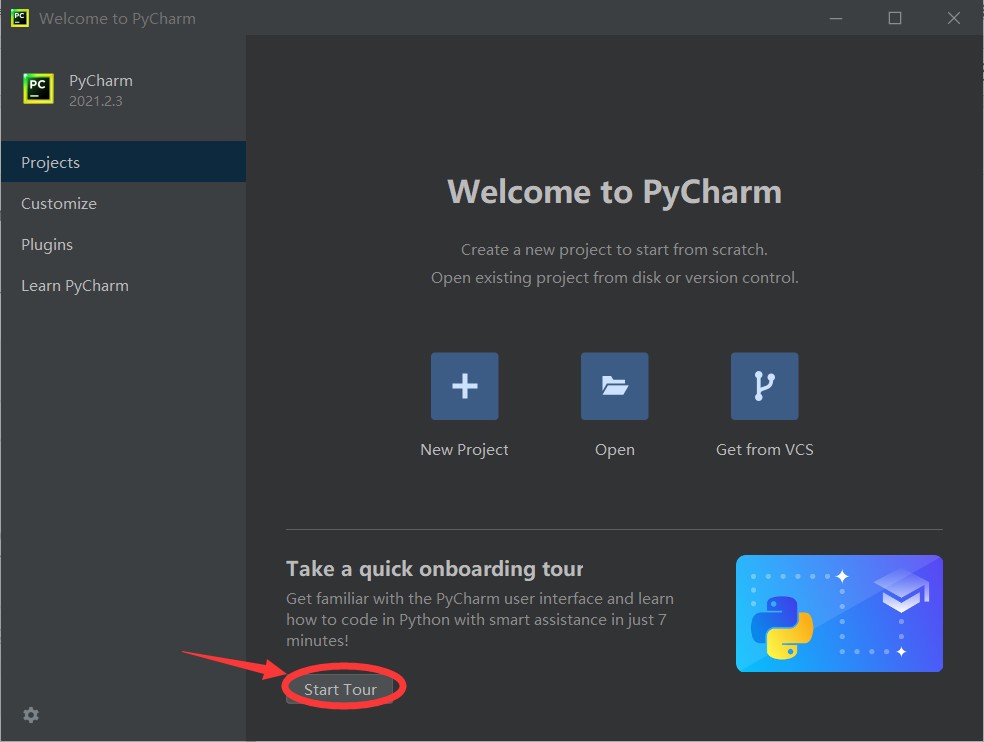Maximize the Welcome to PyCharm window
984x742 pixels.
895,18
